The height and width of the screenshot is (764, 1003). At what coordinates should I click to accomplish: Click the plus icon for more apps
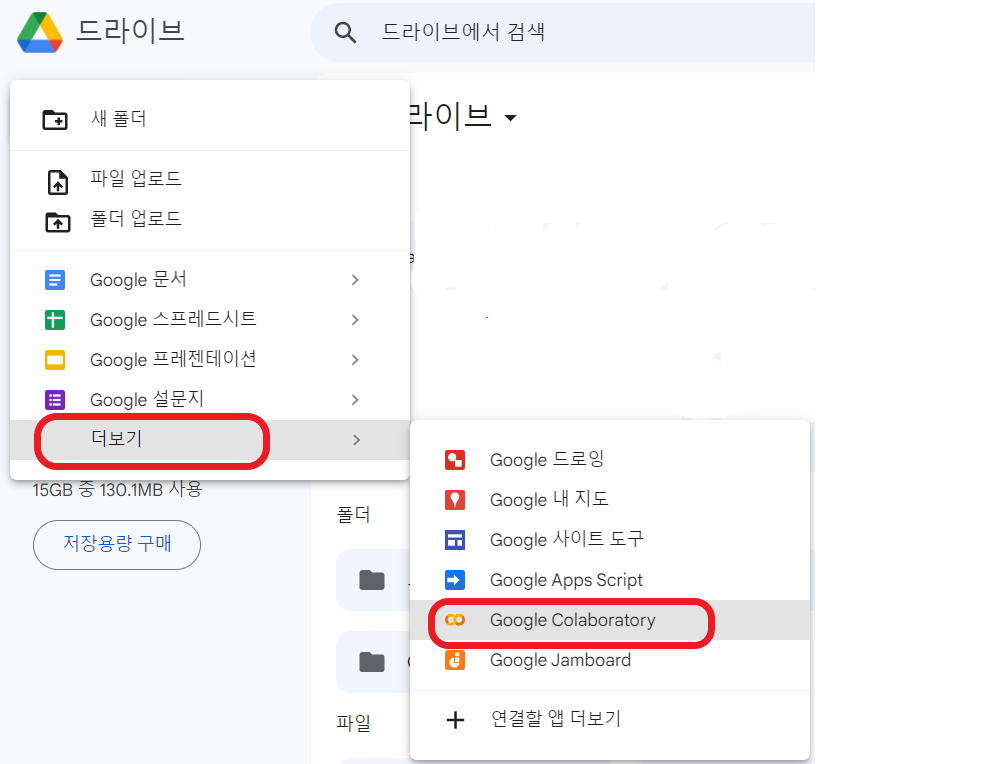point(455,720)
